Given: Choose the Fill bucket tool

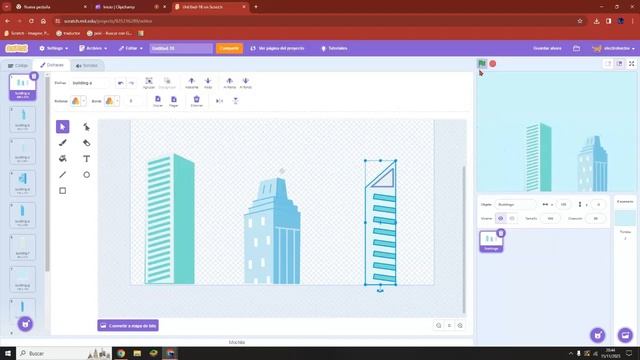Looking at the screenshot, I should 62,159.
